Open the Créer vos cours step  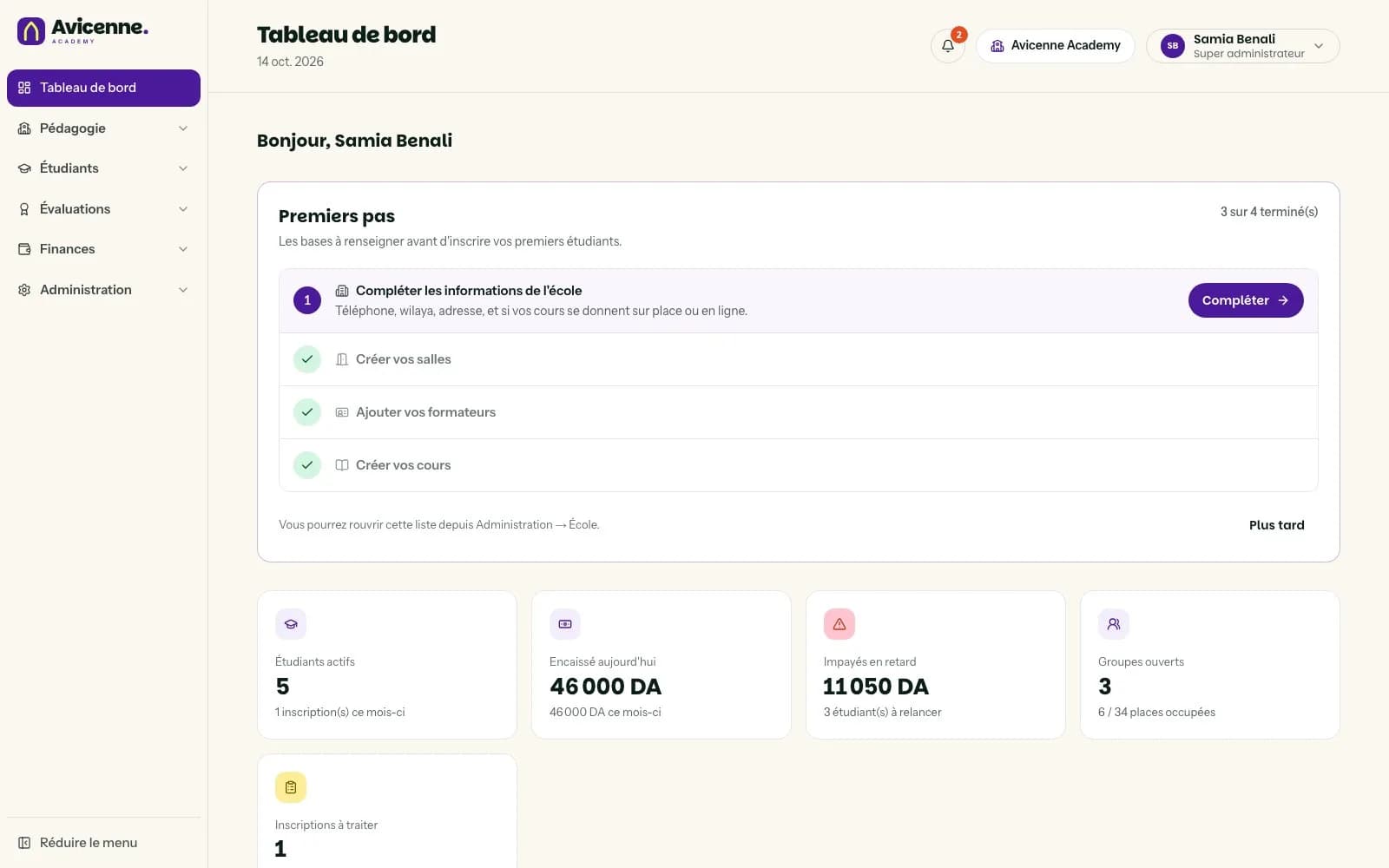(x=799, y=465)
